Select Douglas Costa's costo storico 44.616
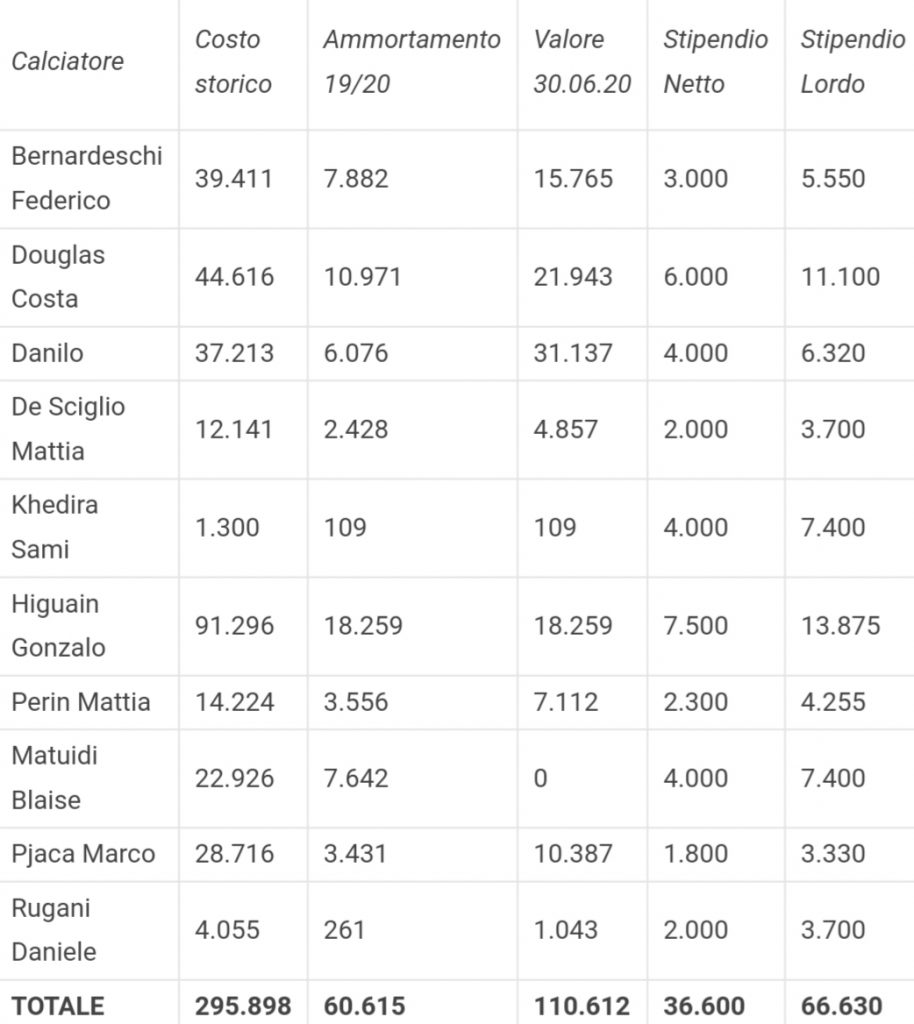Image resolution: width=914 pixels, height=1024 pixels. [x=234, y=277]
